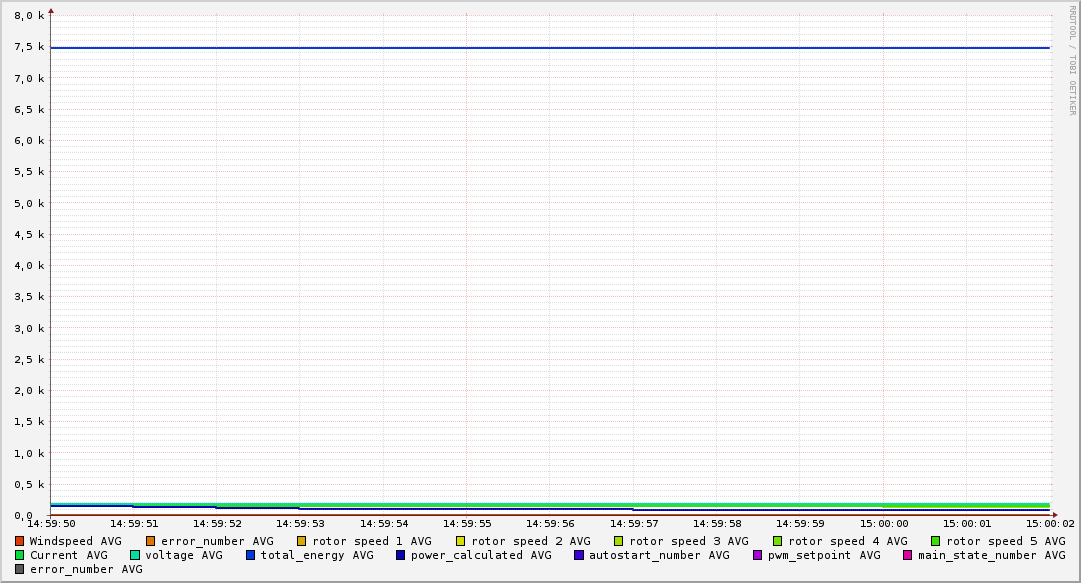
Task: Click the power_calculated AVG legend label
Action: 480,555
